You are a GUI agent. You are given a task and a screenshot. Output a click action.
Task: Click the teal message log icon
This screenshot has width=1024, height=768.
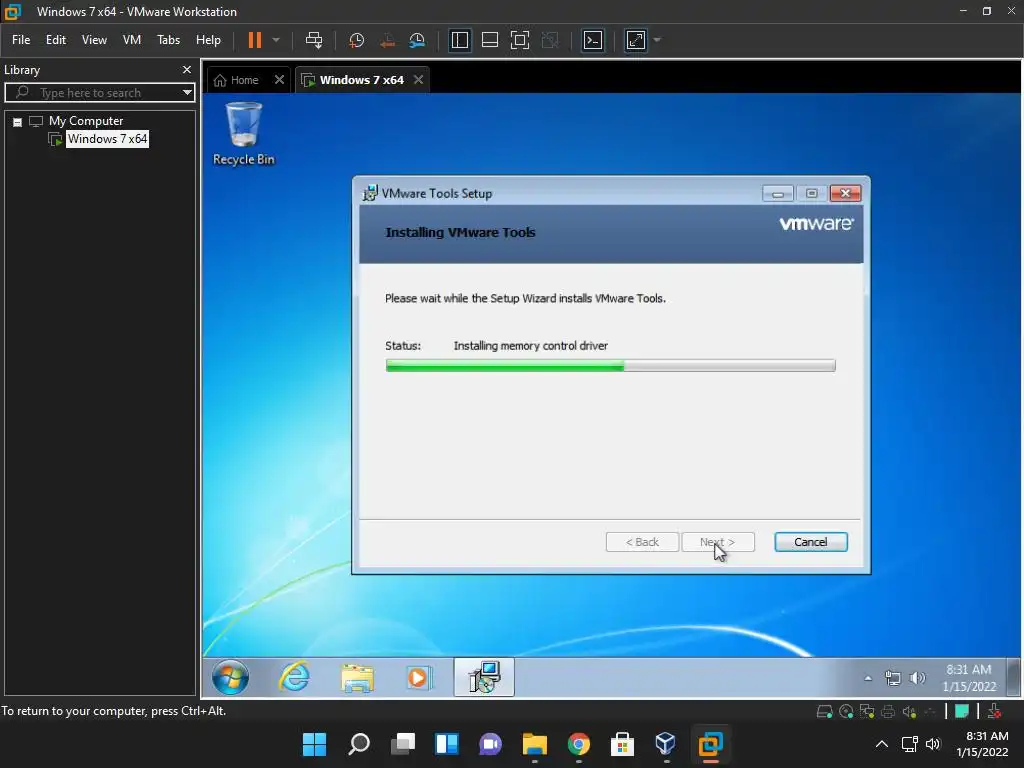coord(961,711)
